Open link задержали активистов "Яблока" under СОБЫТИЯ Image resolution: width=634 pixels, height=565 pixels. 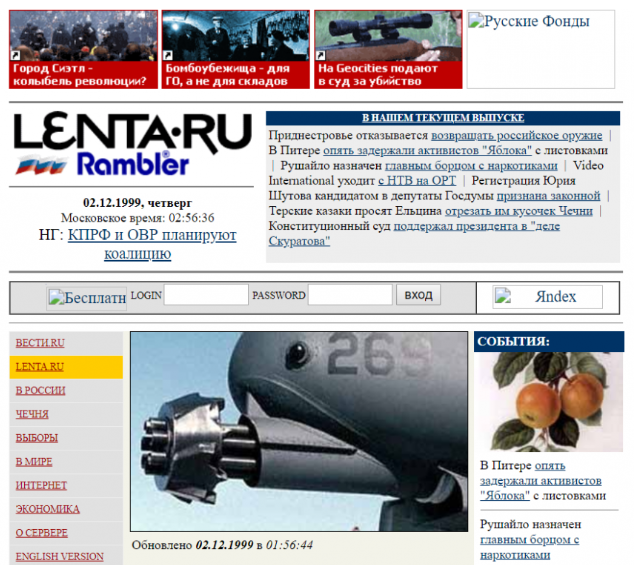click(x=541, y=480)
